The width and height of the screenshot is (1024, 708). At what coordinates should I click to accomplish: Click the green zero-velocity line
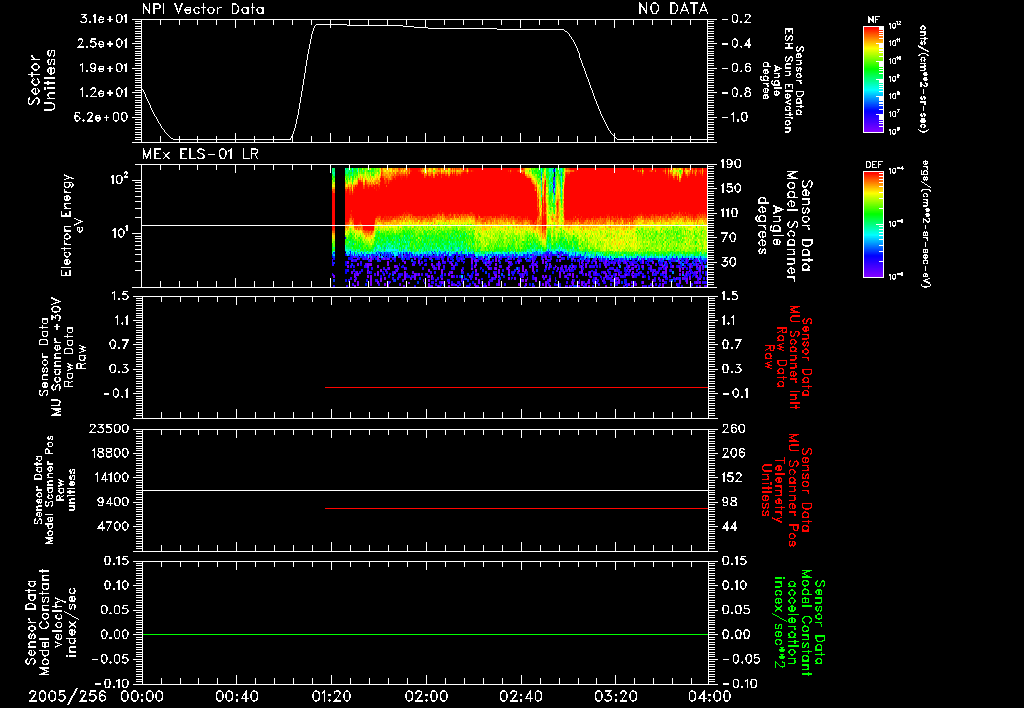pyautogui.click(x=424, y=634)
